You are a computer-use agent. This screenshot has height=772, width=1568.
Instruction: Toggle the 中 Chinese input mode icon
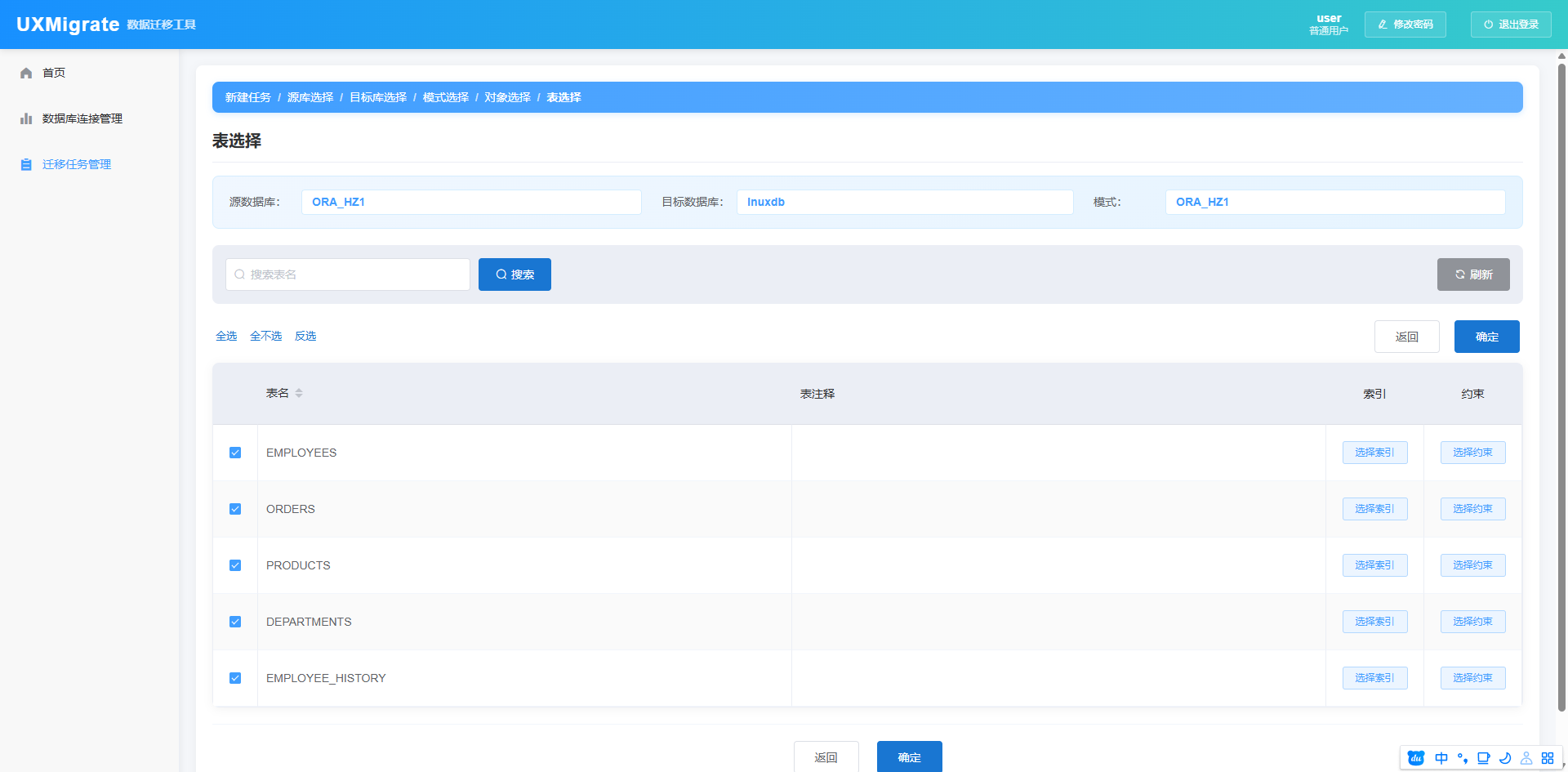pyautogui.click(x=1441, y=758)
